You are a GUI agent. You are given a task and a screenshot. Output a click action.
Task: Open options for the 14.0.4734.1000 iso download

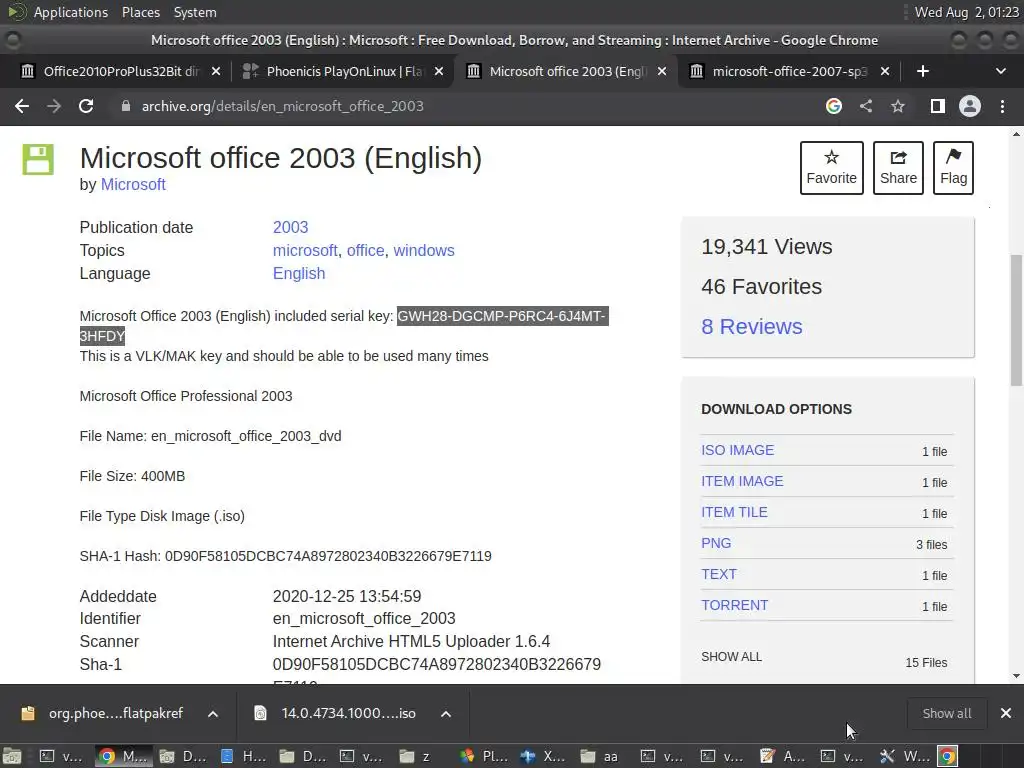tap(446, 714)
